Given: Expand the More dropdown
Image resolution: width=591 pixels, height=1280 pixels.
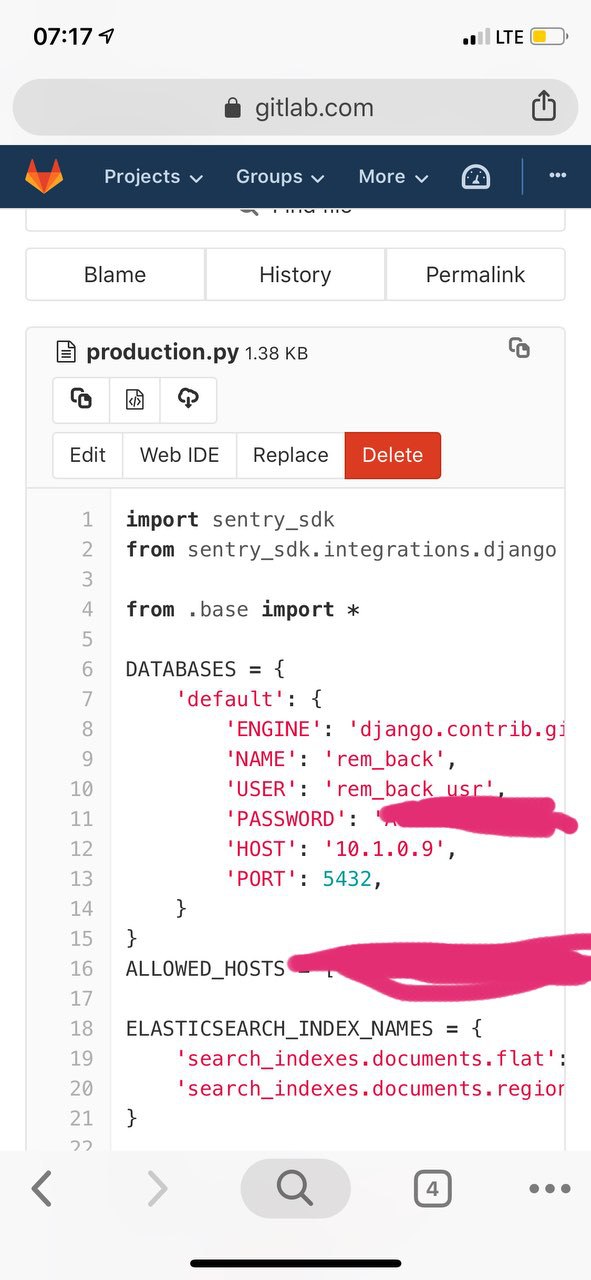Looking at the screenshot, I should click(393, 177).
